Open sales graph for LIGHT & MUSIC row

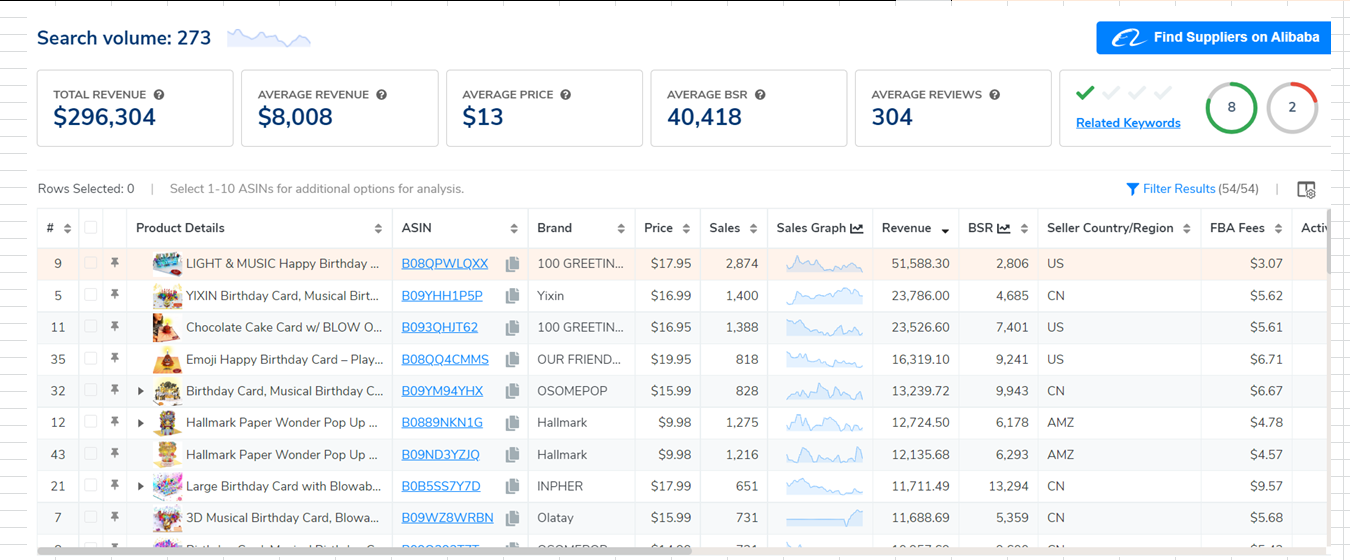[x=824, y=264]
